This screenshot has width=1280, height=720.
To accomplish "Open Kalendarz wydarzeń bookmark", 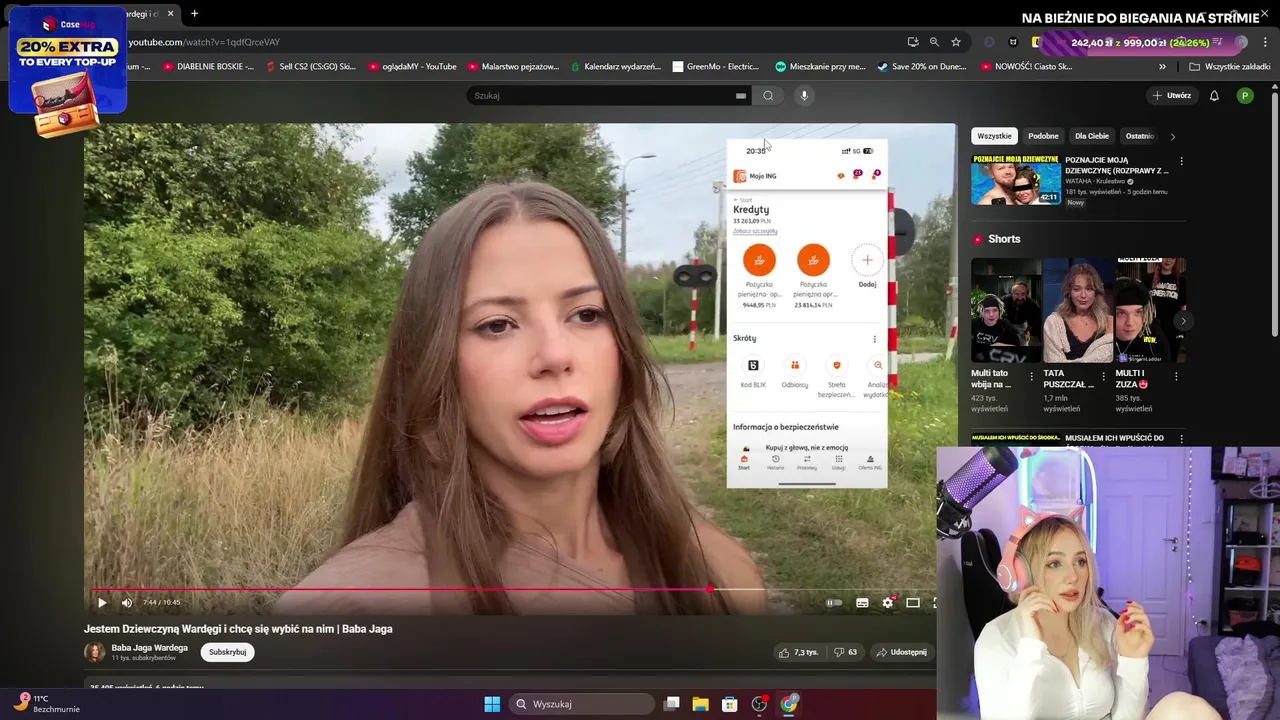I will [616, 67].
